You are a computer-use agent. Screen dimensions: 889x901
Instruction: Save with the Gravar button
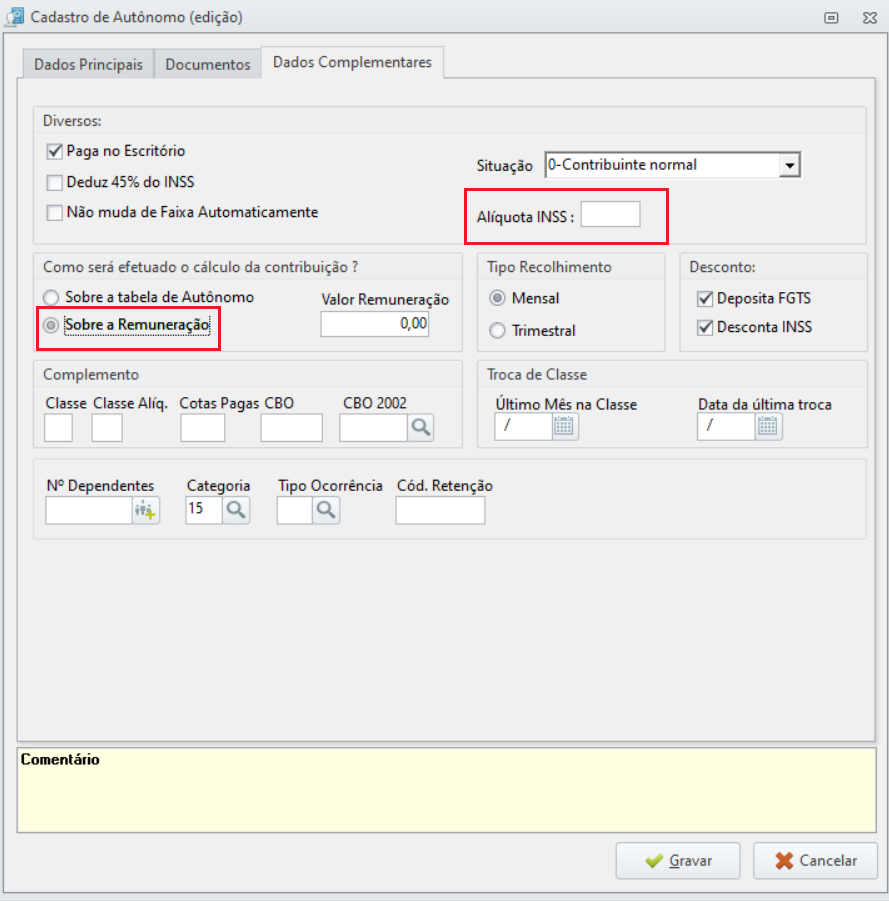coord(678,861)
